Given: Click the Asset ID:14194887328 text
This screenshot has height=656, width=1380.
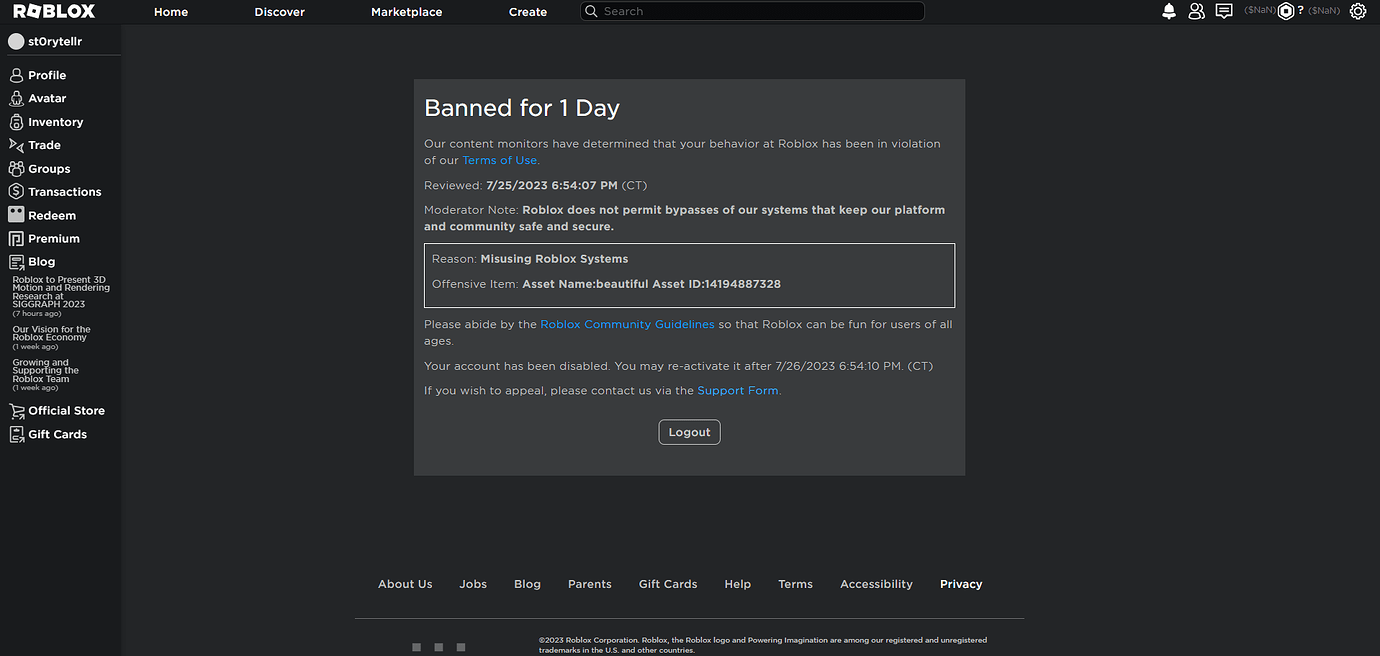Looking at the screenshot, I should coord(716,284).
